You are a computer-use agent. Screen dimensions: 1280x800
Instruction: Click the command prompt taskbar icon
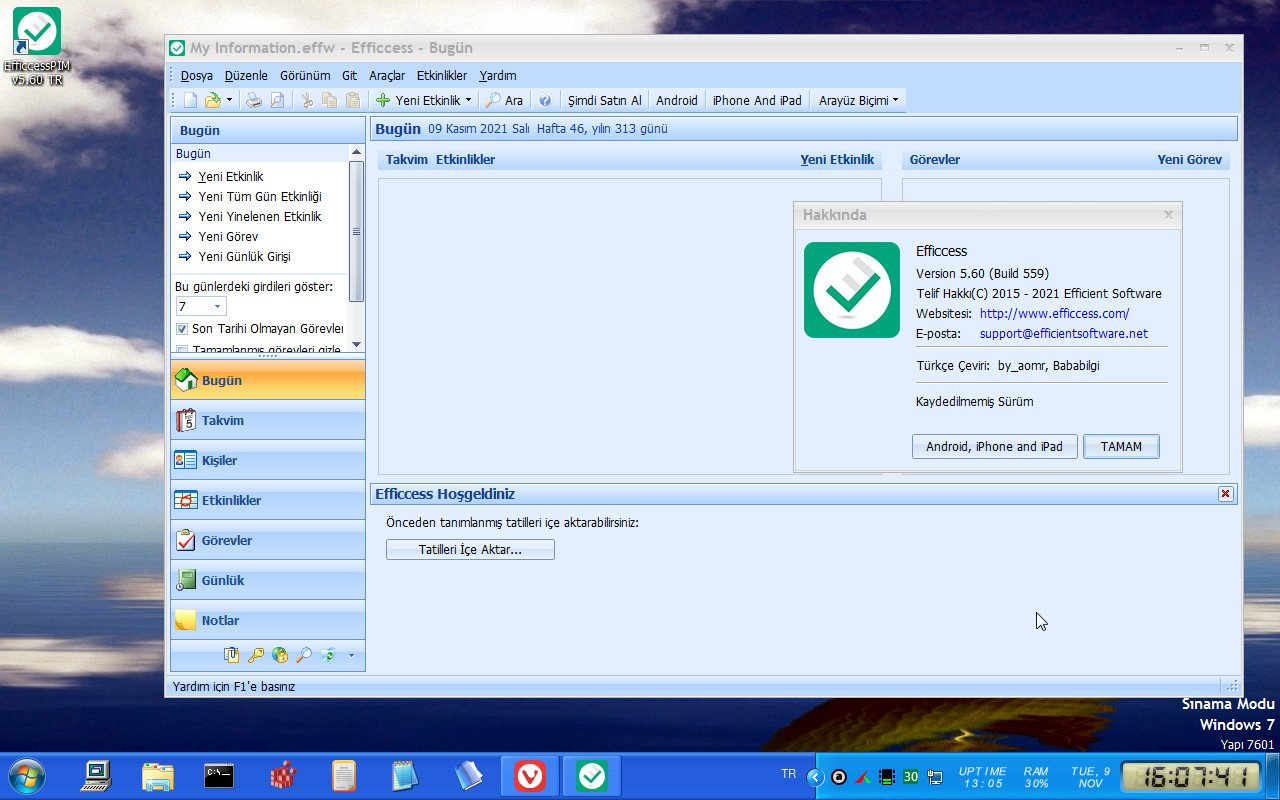tap(219, 776)
